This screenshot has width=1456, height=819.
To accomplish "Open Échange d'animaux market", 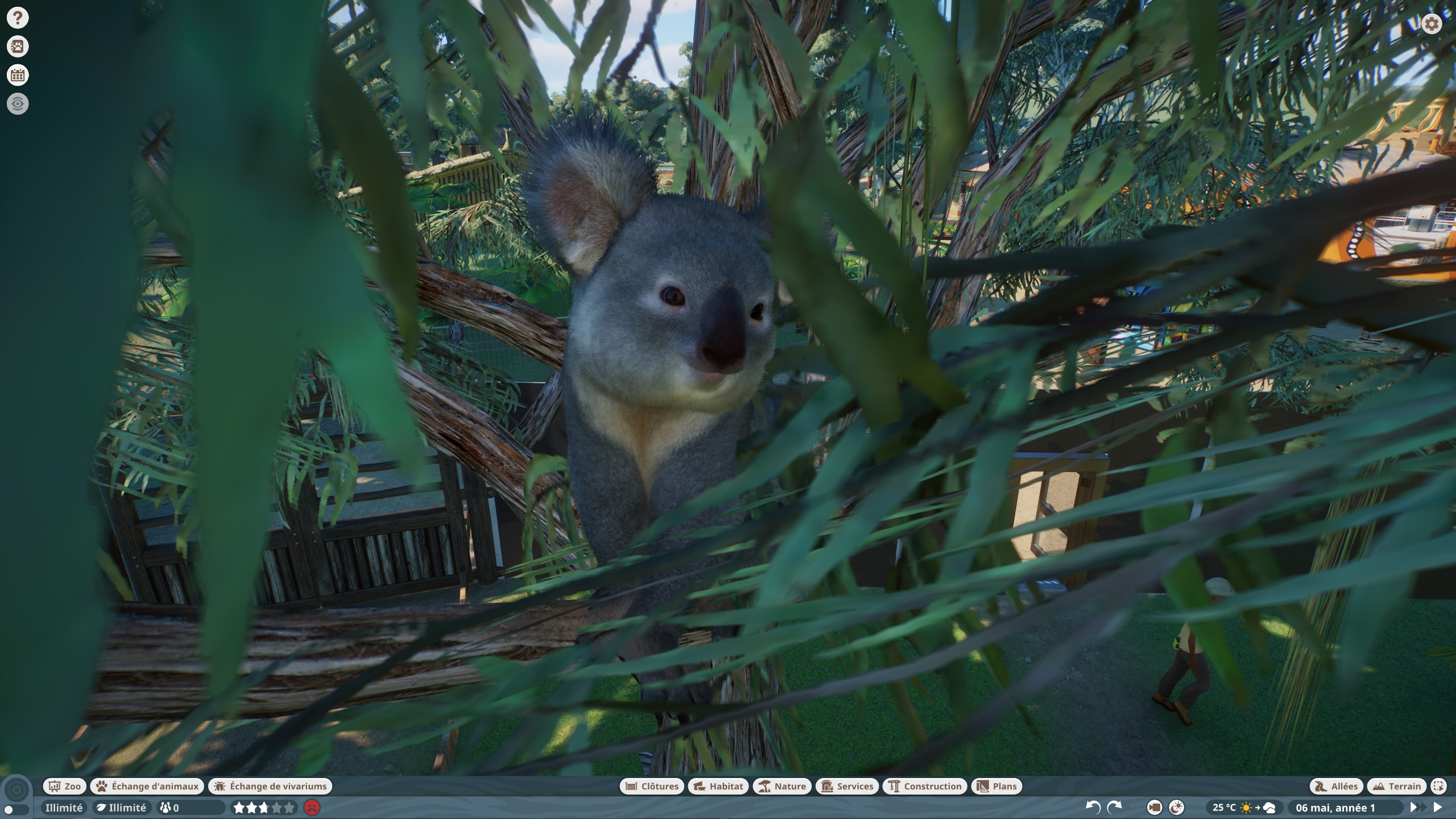I will tap(147, 786).
